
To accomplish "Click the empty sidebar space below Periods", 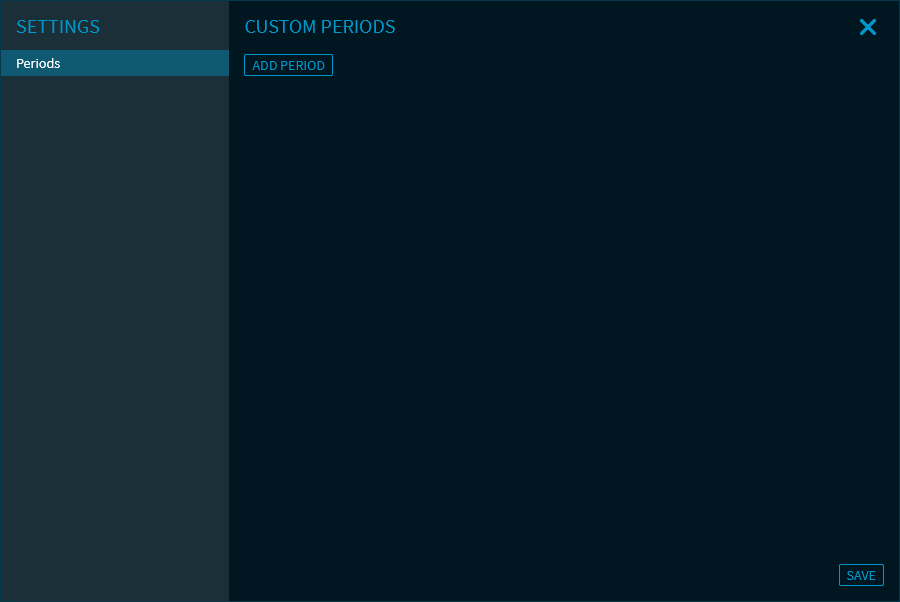I will point(114,330).
